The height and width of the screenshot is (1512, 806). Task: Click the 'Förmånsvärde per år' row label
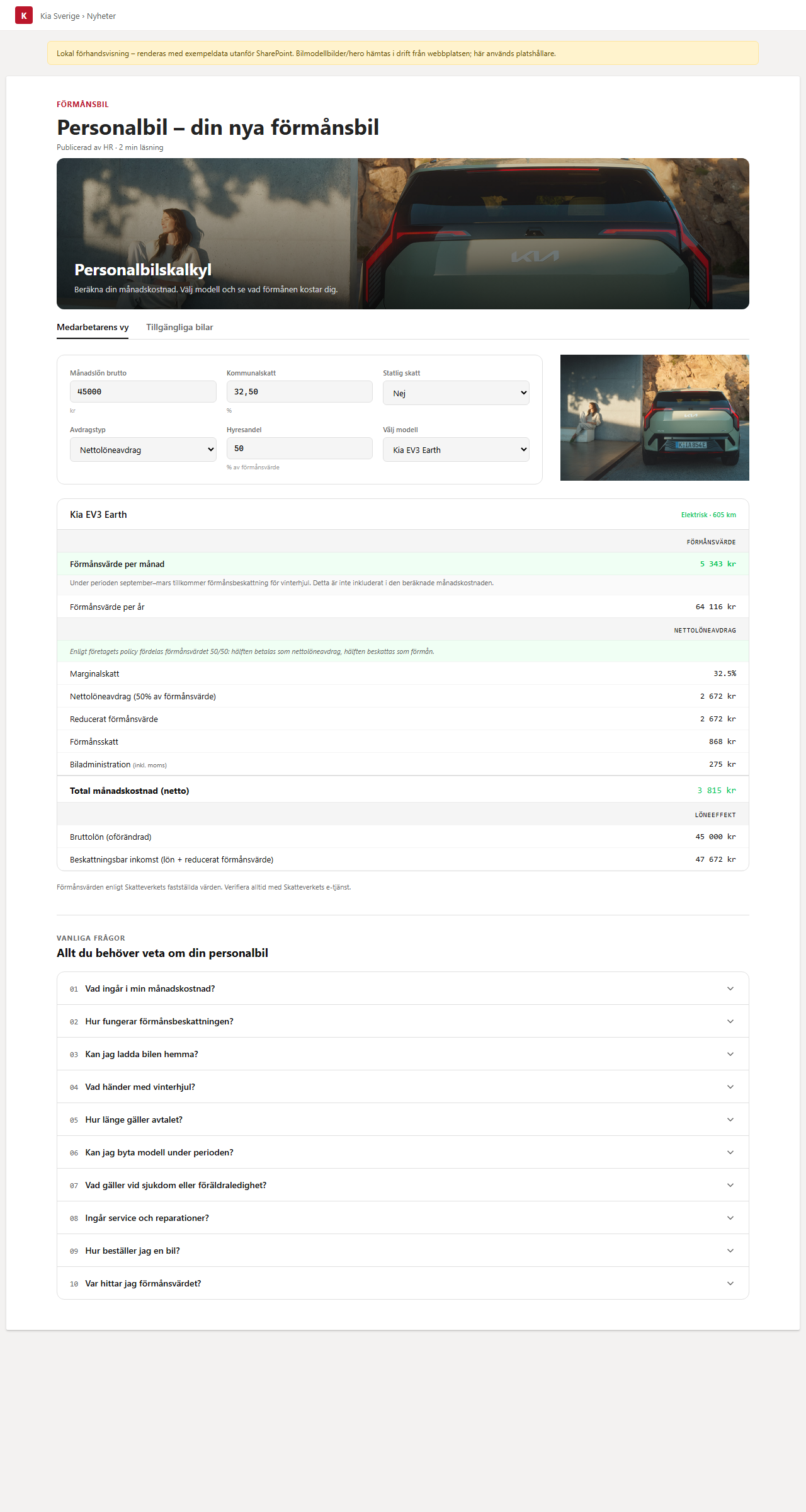107,607
